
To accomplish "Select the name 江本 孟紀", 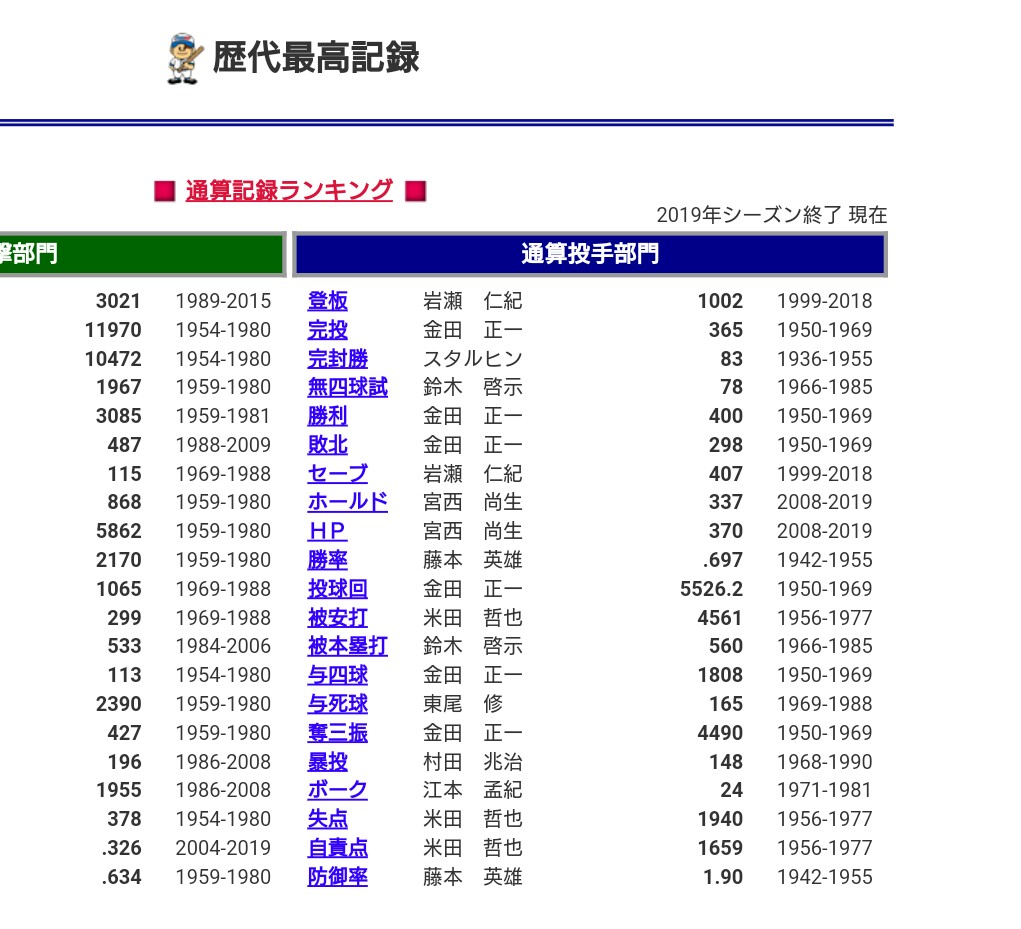I will point(473,790).
